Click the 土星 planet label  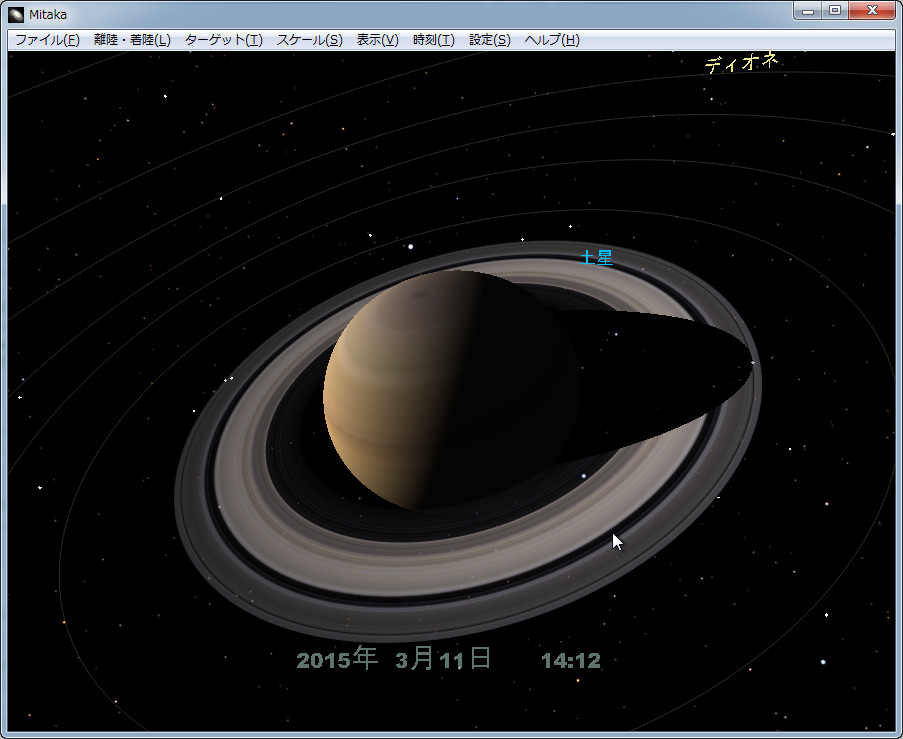[x=597, y=257]
